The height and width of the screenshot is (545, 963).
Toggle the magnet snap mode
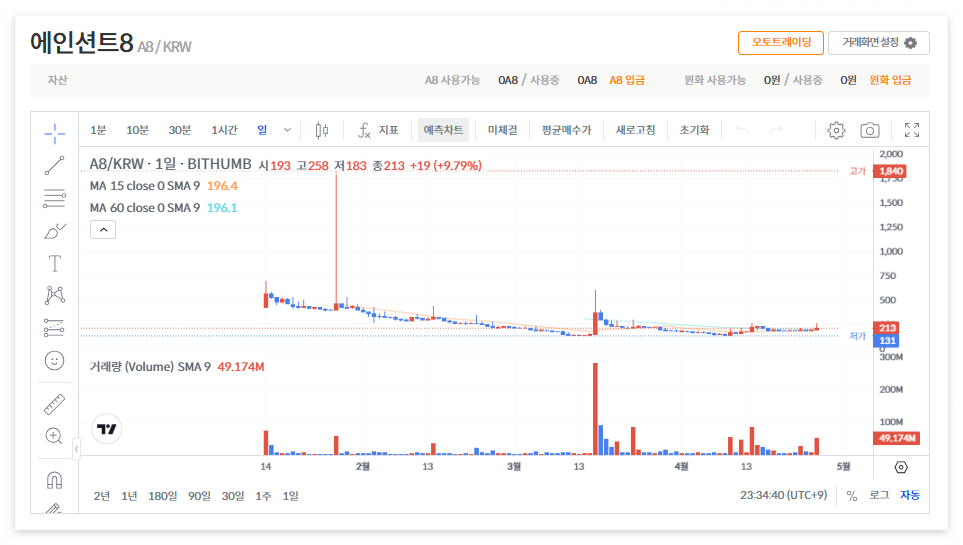55,480
